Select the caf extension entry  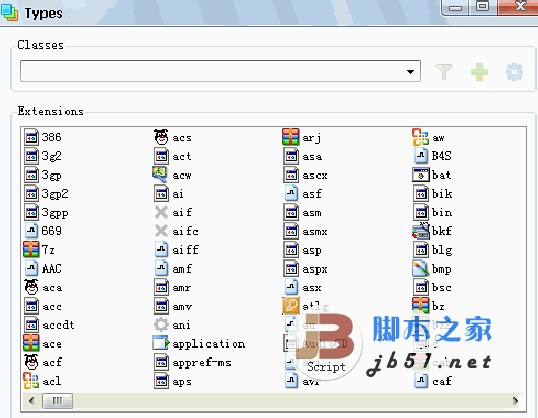(x=433, y=380)
